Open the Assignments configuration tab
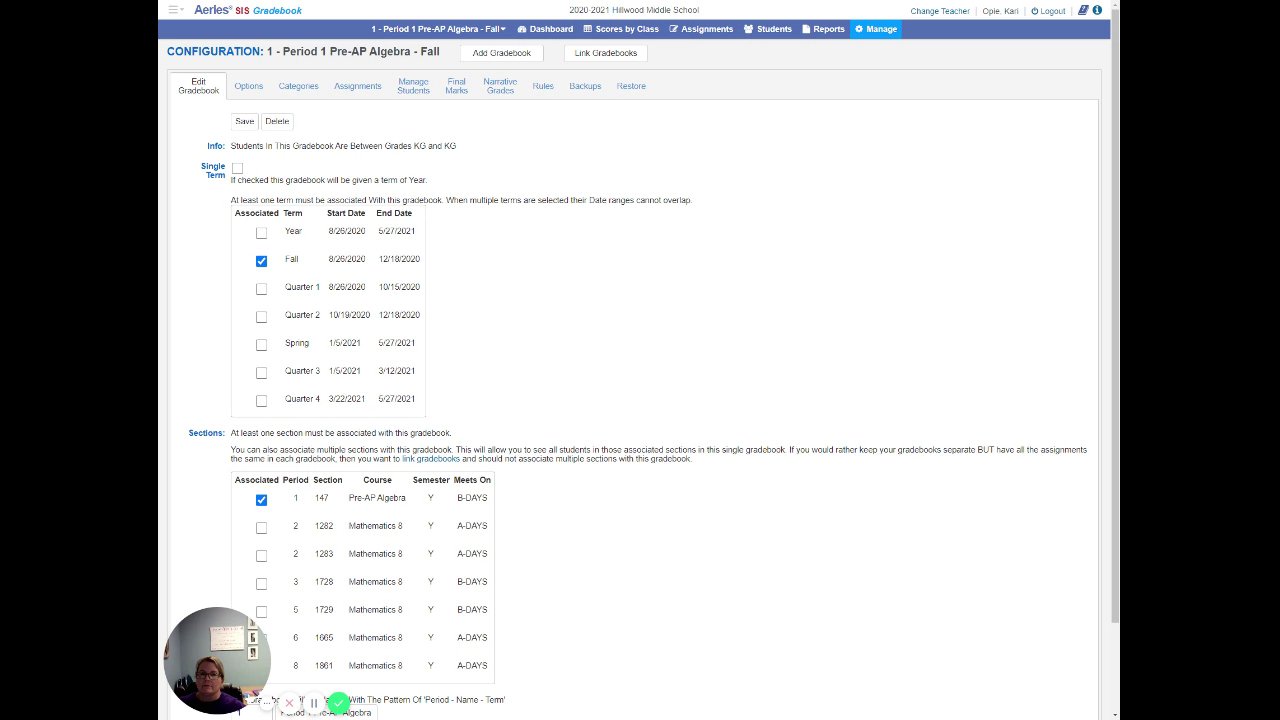Screen dimensions: 1280x720 pos(358,86)
